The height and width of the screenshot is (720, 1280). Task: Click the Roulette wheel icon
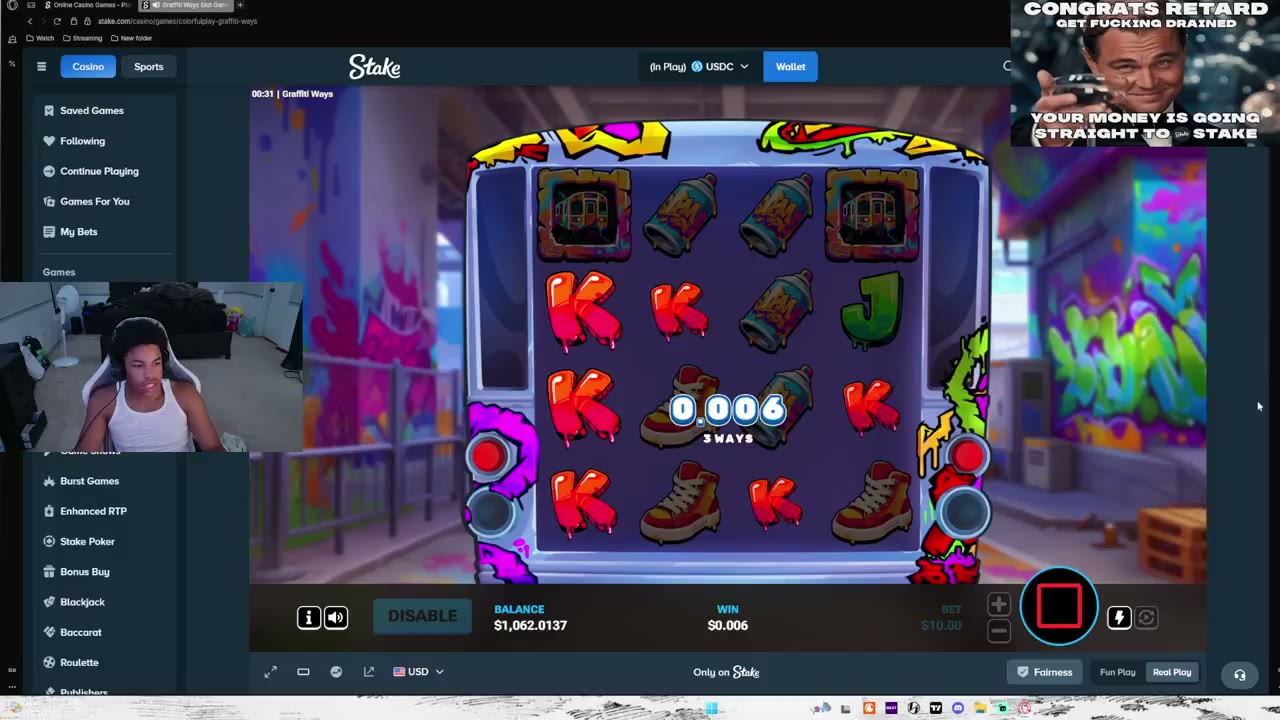pos(49,662)
